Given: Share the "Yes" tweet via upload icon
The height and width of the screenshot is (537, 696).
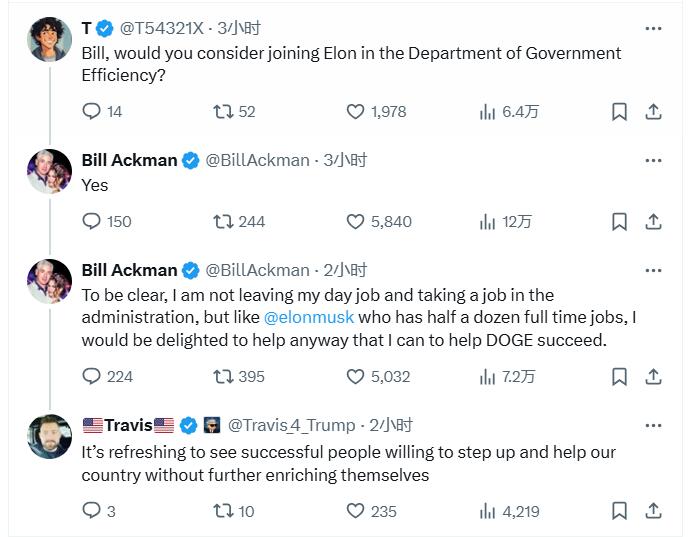Looking at the screenshot, I should click(x=653, y=221).
